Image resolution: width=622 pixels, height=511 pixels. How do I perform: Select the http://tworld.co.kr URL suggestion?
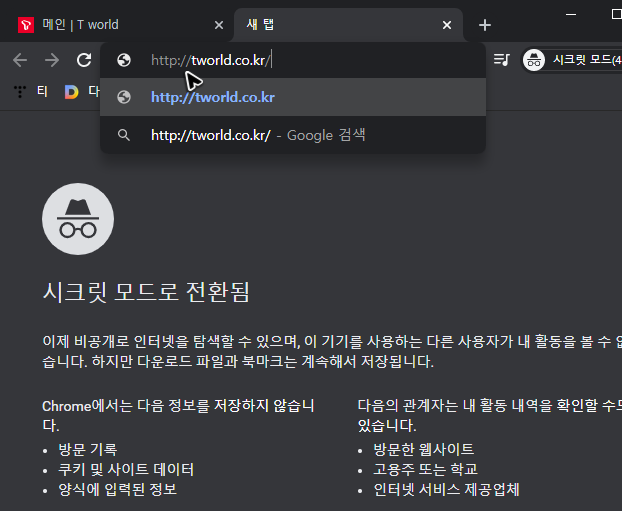click(293, 97)
